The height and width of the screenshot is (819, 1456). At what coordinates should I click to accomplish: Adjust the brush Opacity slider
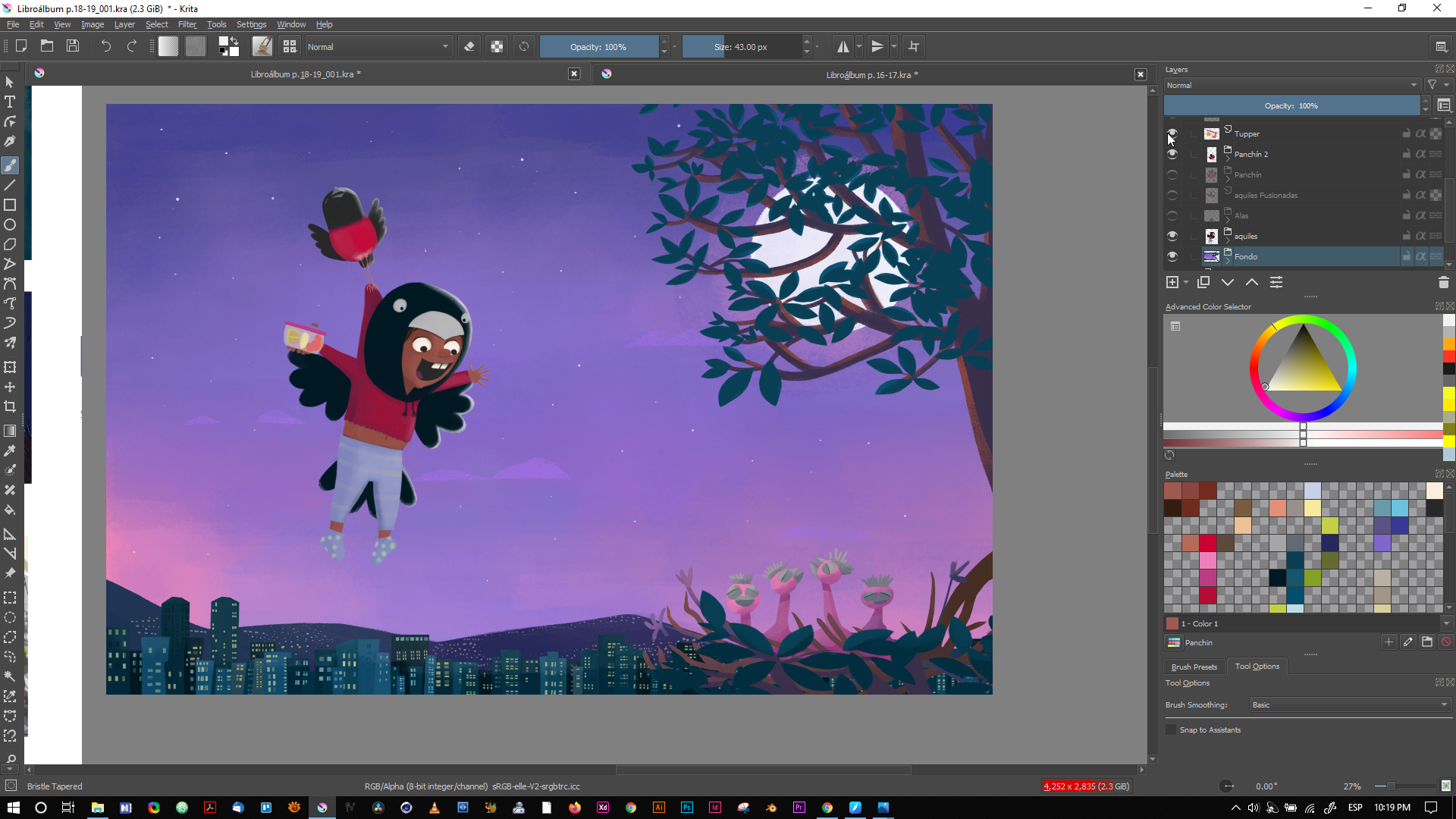coord(598,46)
